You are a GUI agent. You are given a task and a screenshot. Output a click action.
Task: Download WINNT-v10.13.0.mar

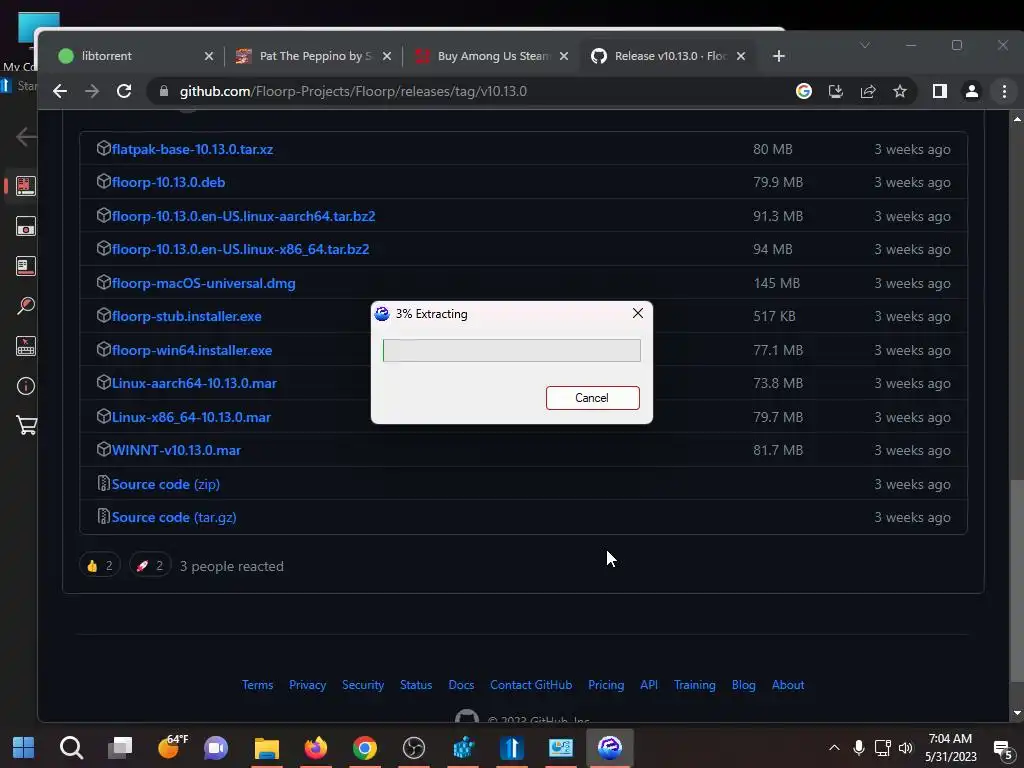click(176, 451)
